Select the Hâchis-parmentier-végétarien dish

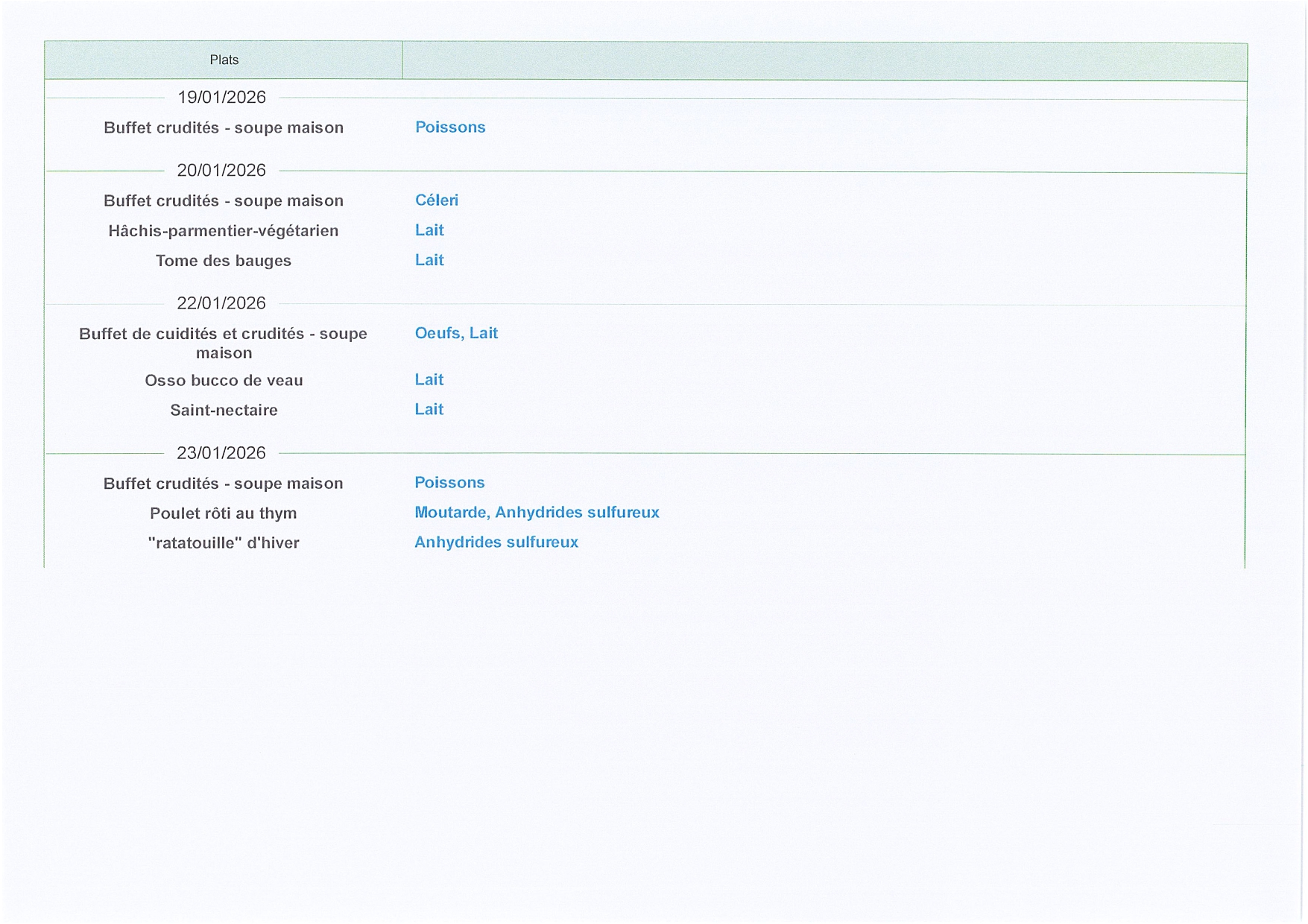tap(224, 231)
